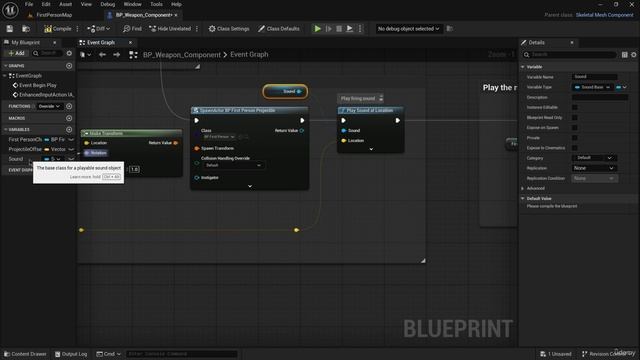Open the Edit menu
Screen dimensions: 640x360
click(x=46, y=4)
